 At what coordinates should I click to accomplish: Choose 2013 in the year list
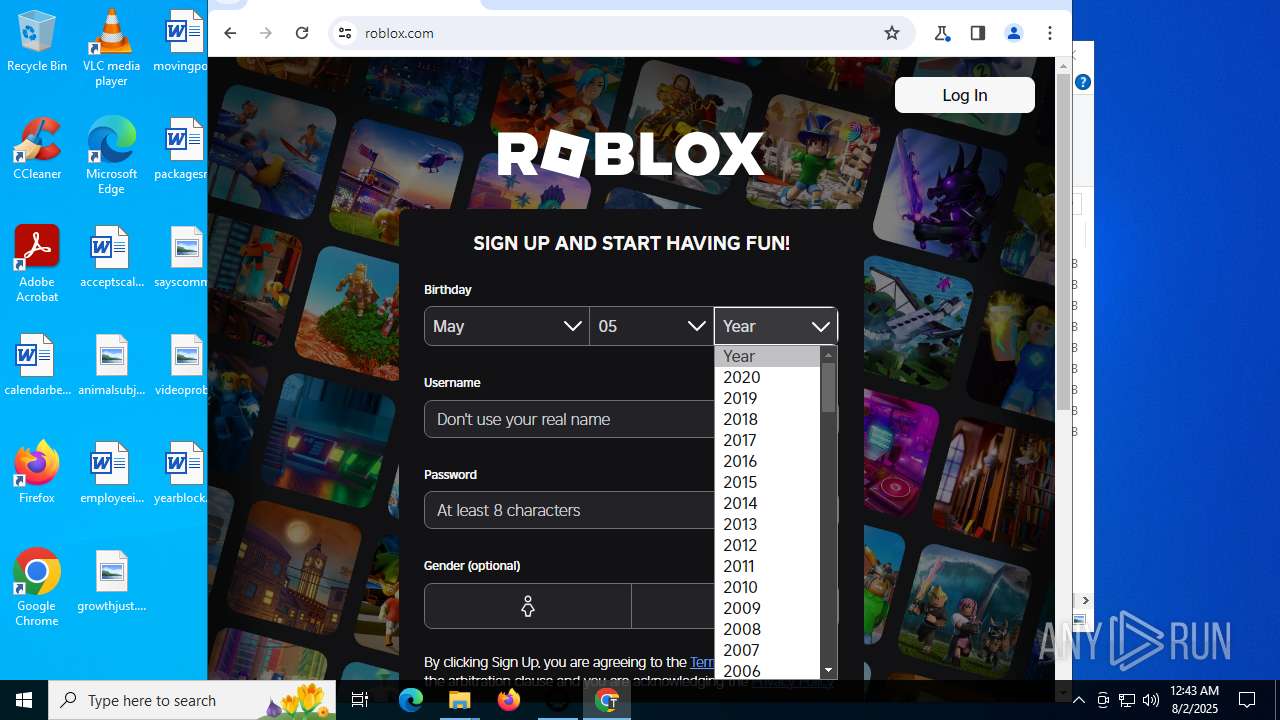(x=767, y=524)
